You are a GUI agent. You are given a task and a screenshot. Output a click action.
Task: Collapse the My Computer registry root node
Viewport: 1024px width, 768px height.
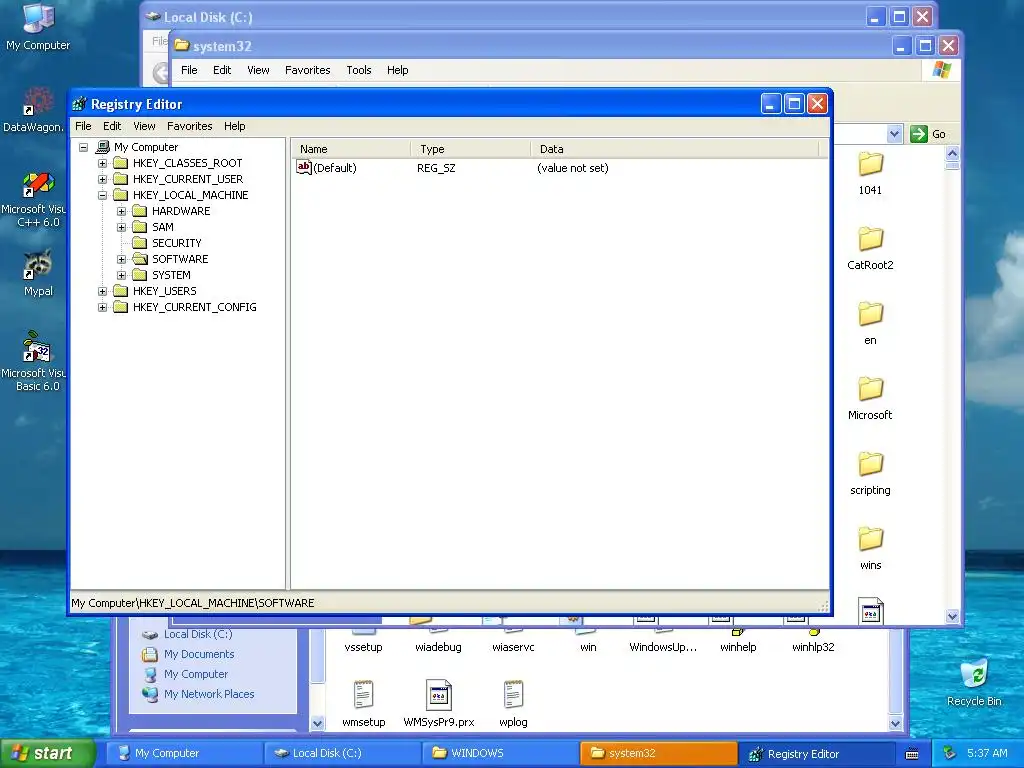[x=84, y=148]
